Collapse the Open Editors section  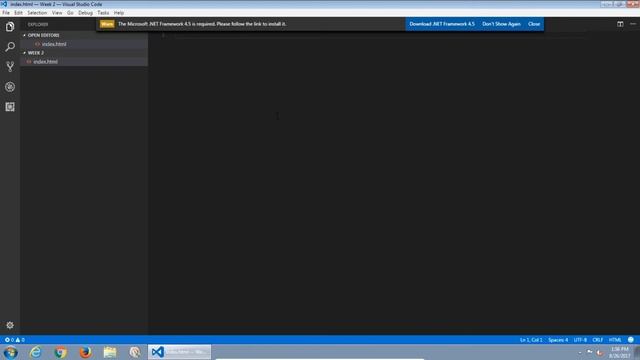[44, 35]
